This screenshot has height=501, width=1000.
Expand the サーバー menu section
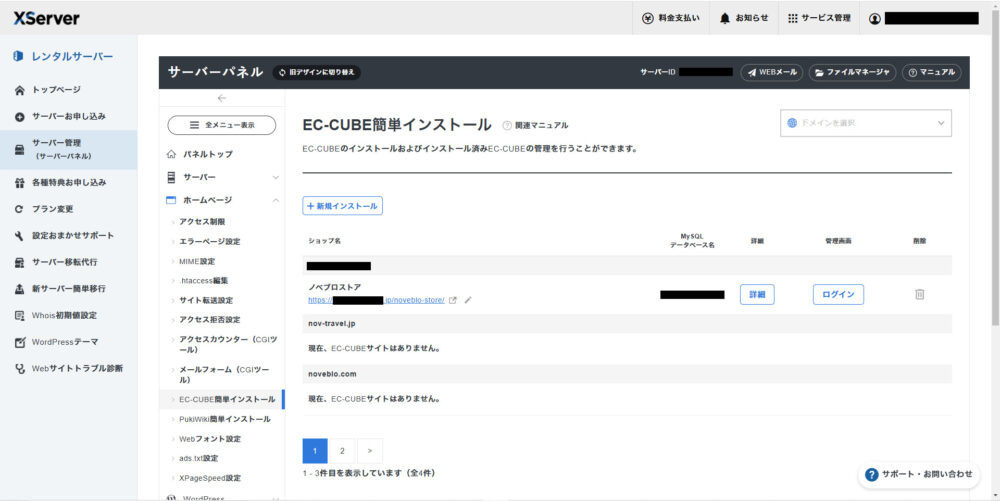point(222,177)
